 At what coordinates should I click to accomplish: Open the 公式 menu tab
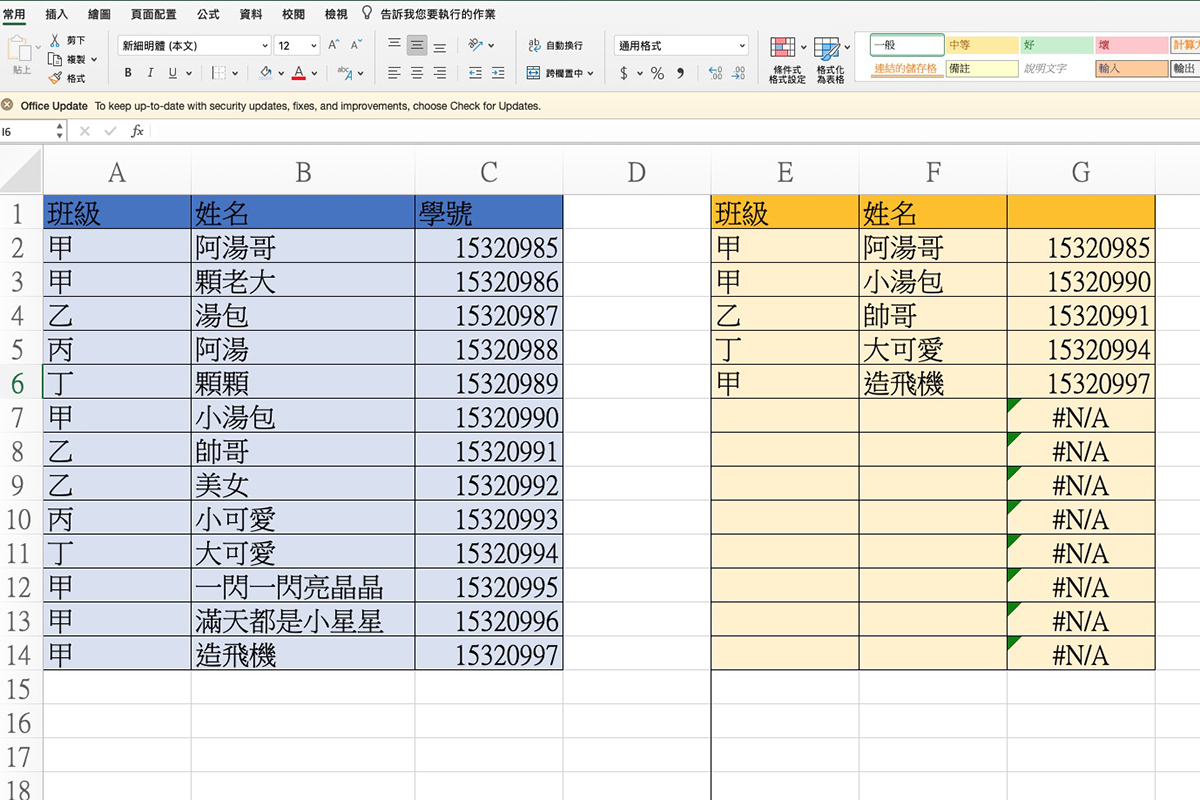(x=207, y=14)
